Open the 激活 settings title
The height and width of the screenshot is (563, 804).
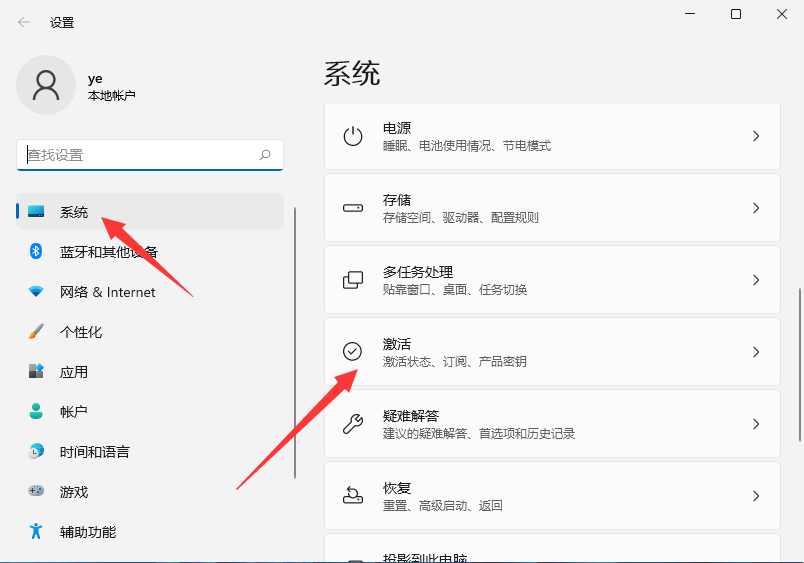[397, 344]
